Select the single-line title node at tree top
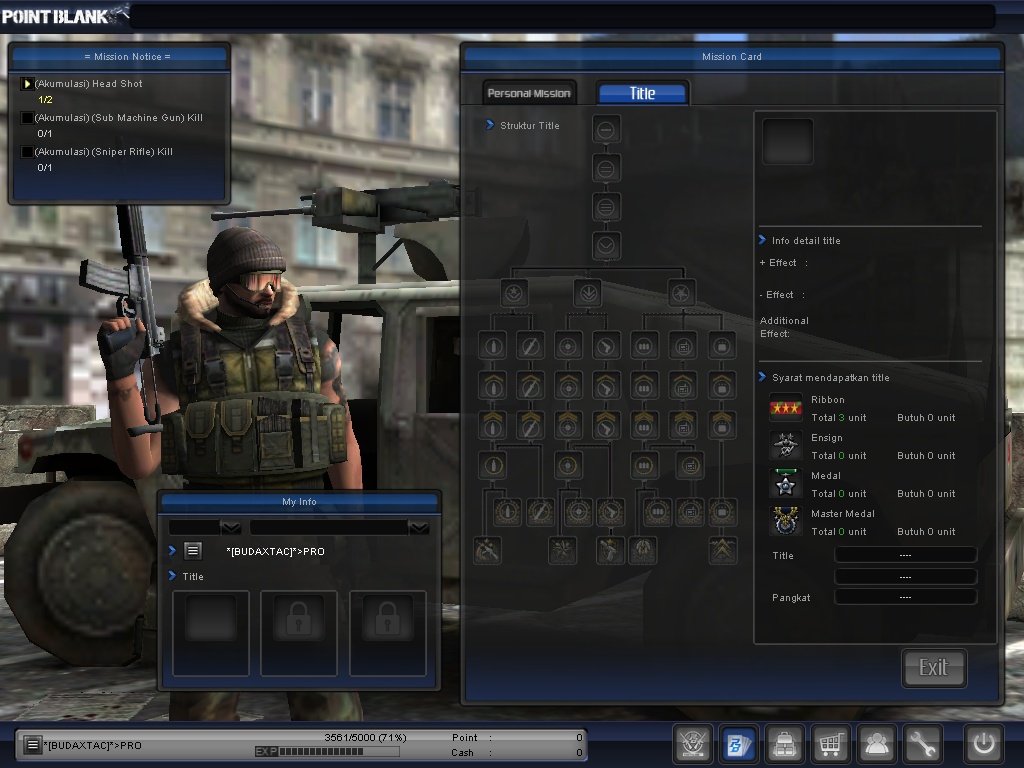The width and height of the screenshot is (1024, 768). 606,130
